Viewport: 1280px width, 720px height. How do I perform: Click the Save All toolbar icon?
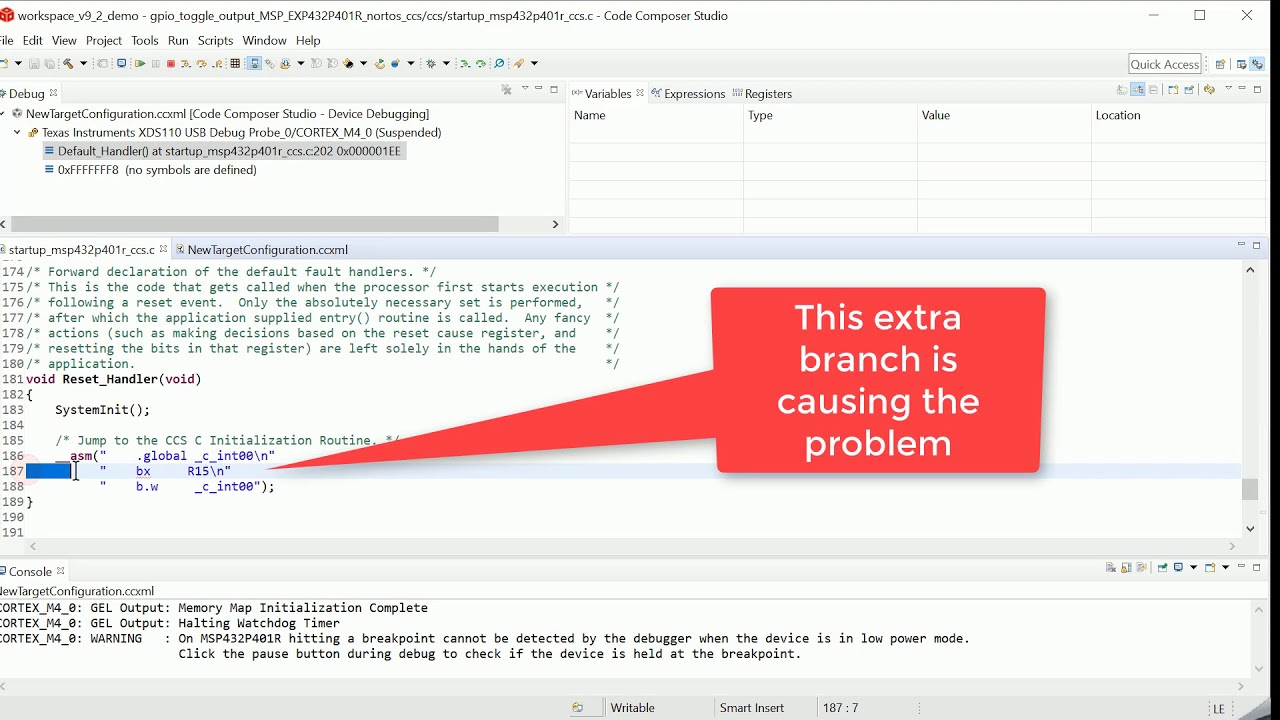(x=49, y=63)
